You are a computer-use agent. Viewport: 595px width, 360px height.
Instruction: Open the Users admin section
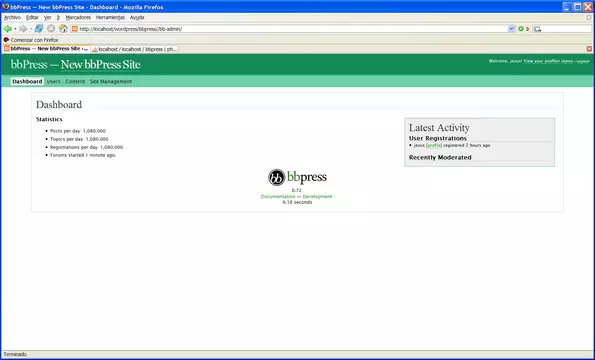[54, 81]
